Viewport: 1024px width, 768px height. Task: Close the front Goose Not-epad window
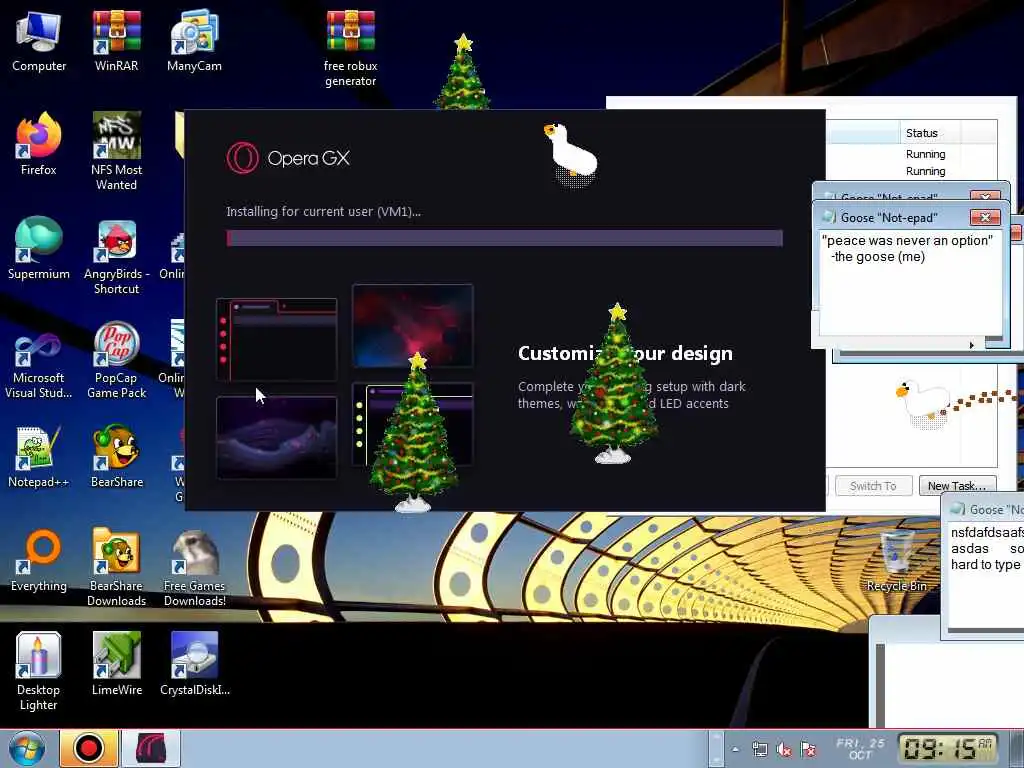tap(985, 217)
